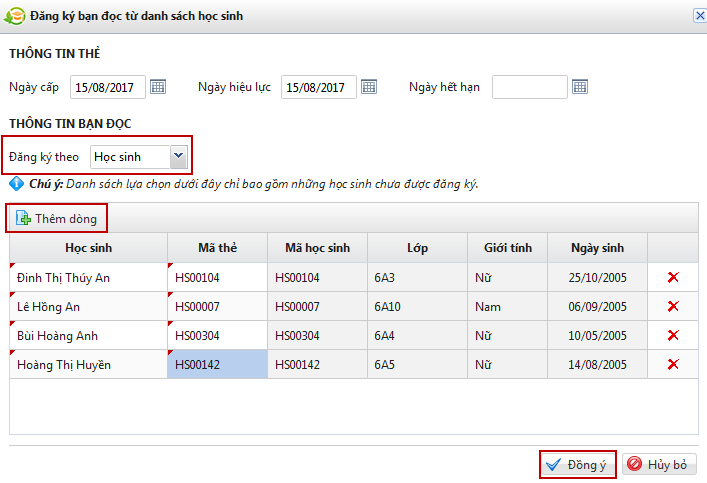Open calendar picker for Ngày hết hạn
Screen dimensions: 707x483
click(x=579, y=87)
